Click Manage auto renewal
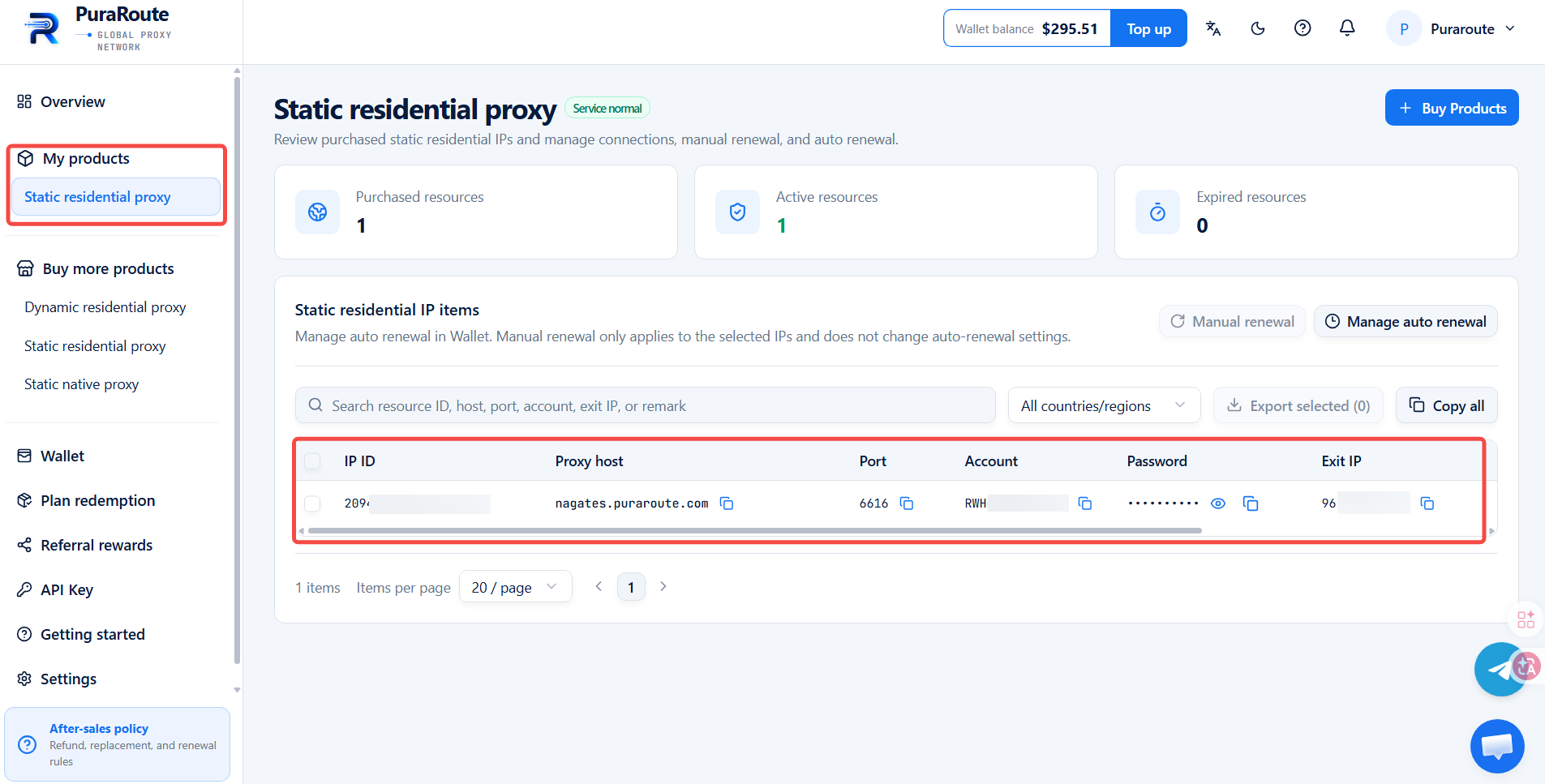This screenshot has height=784, width=1545. (x=1406, y=321)
